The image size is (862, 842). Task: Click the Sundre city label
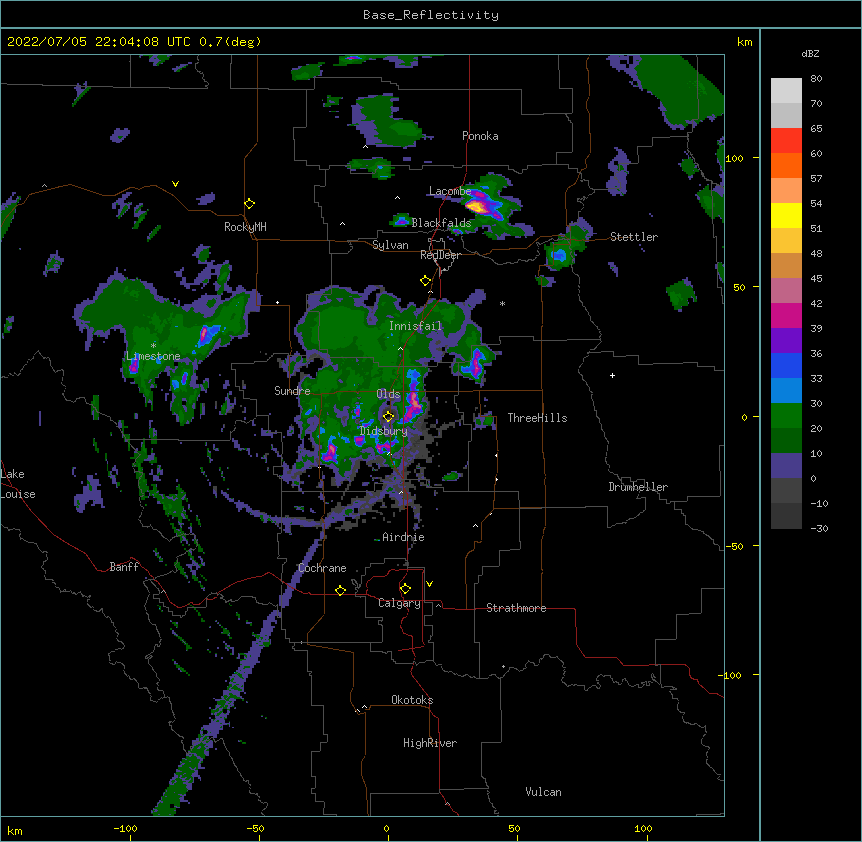point(292,391)
